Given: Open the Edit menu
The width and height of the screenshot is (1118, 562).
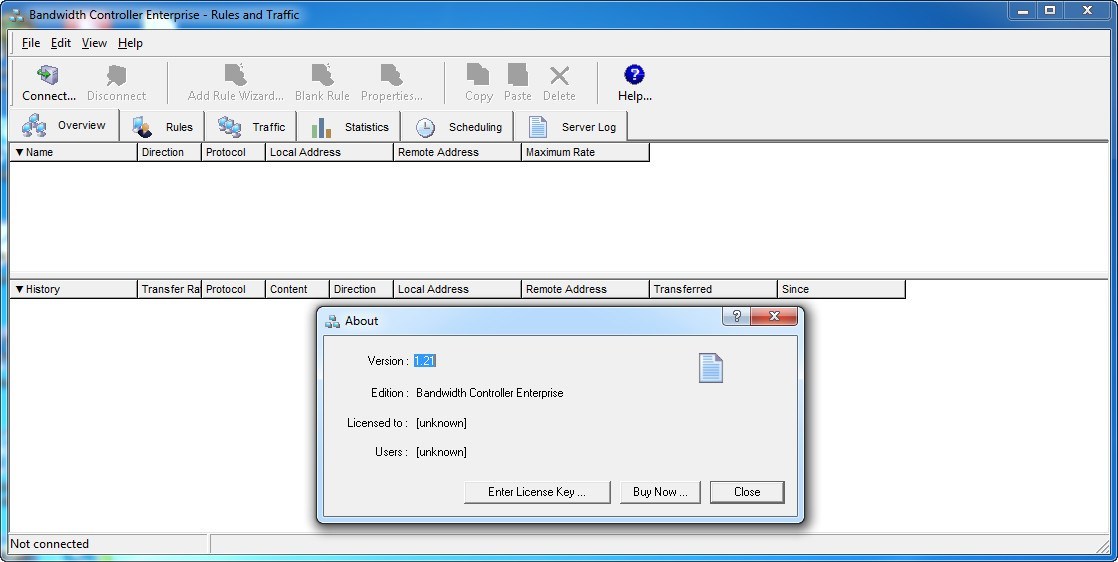Looking at the screenshot, I should coord(61,43).
